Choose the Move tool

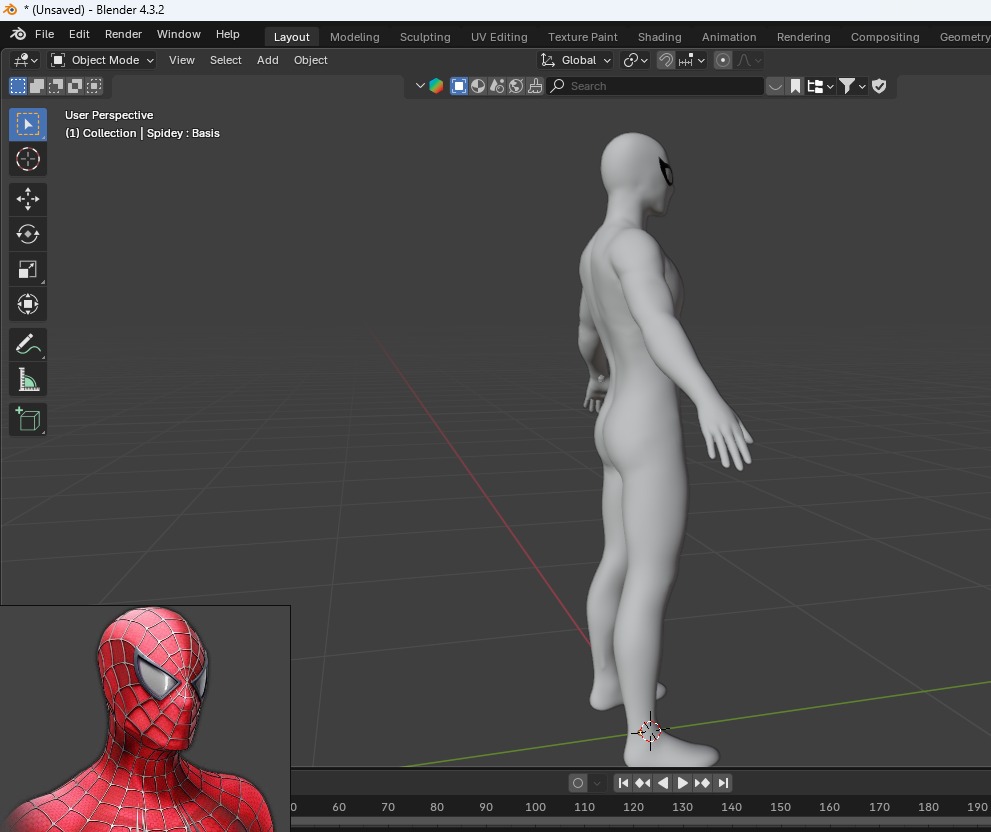[27, 199]
